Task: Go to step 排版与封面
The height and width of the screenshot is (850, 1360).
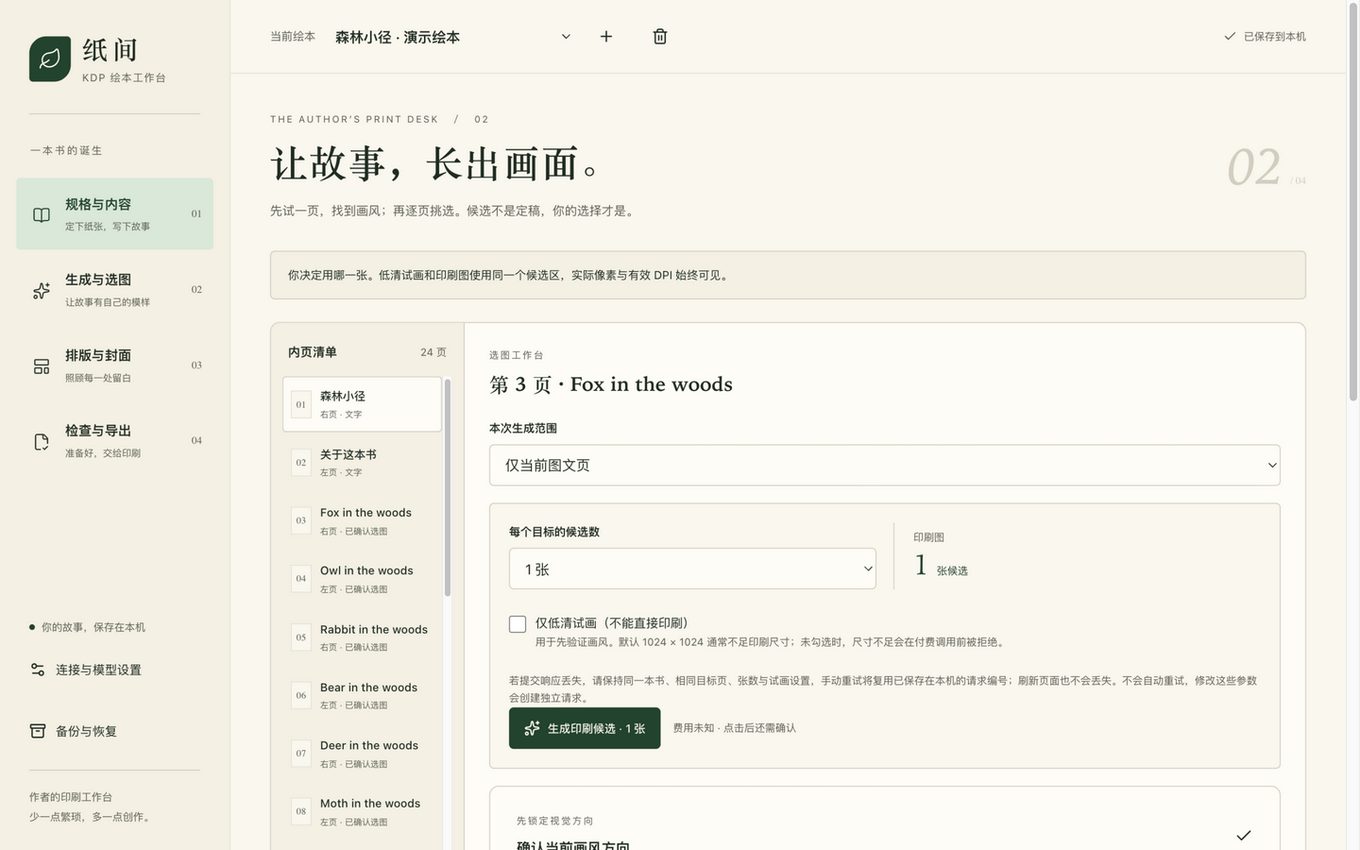Action: coord(115,366)
